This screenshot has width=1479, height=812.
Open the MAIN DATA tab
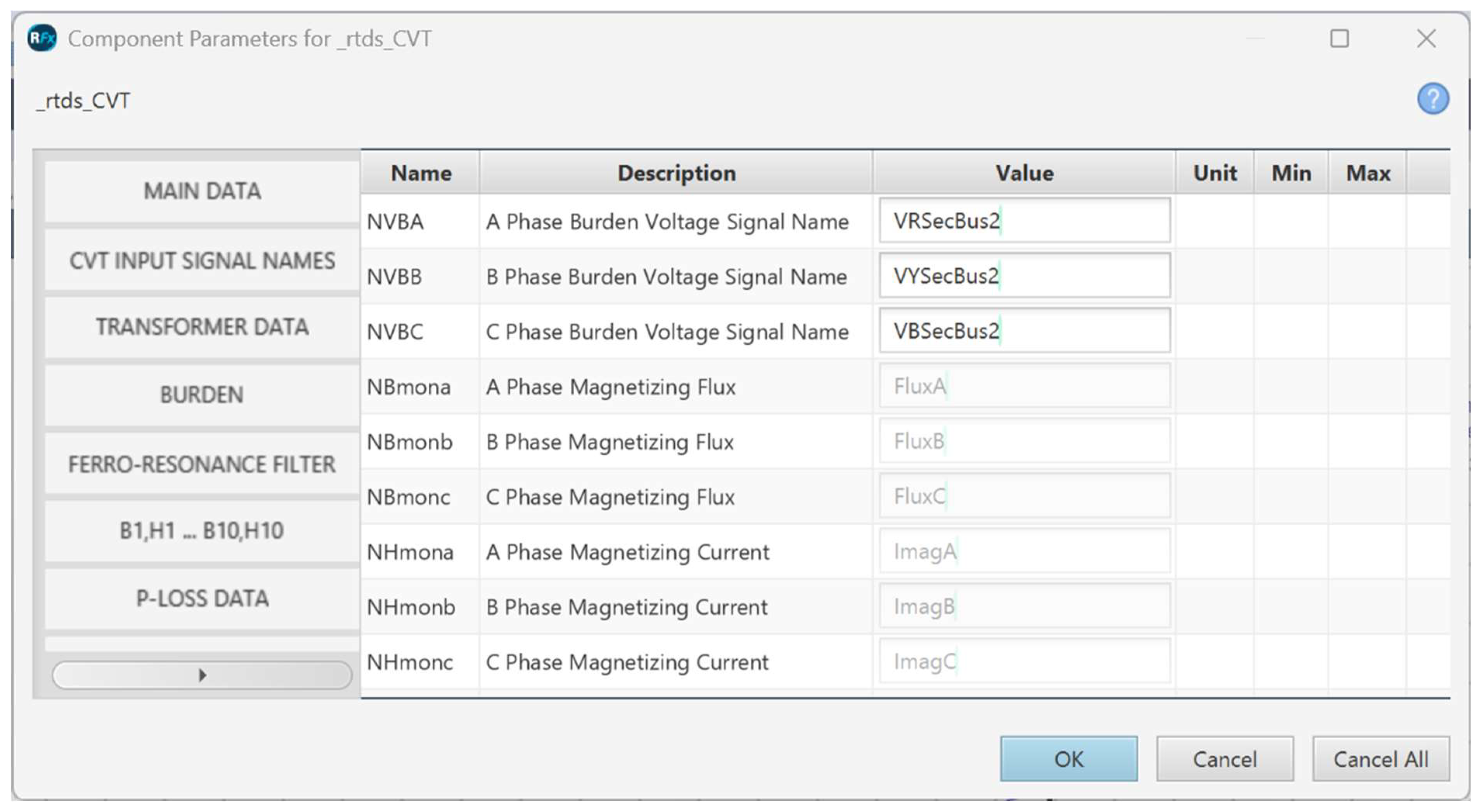coord(202,191)
